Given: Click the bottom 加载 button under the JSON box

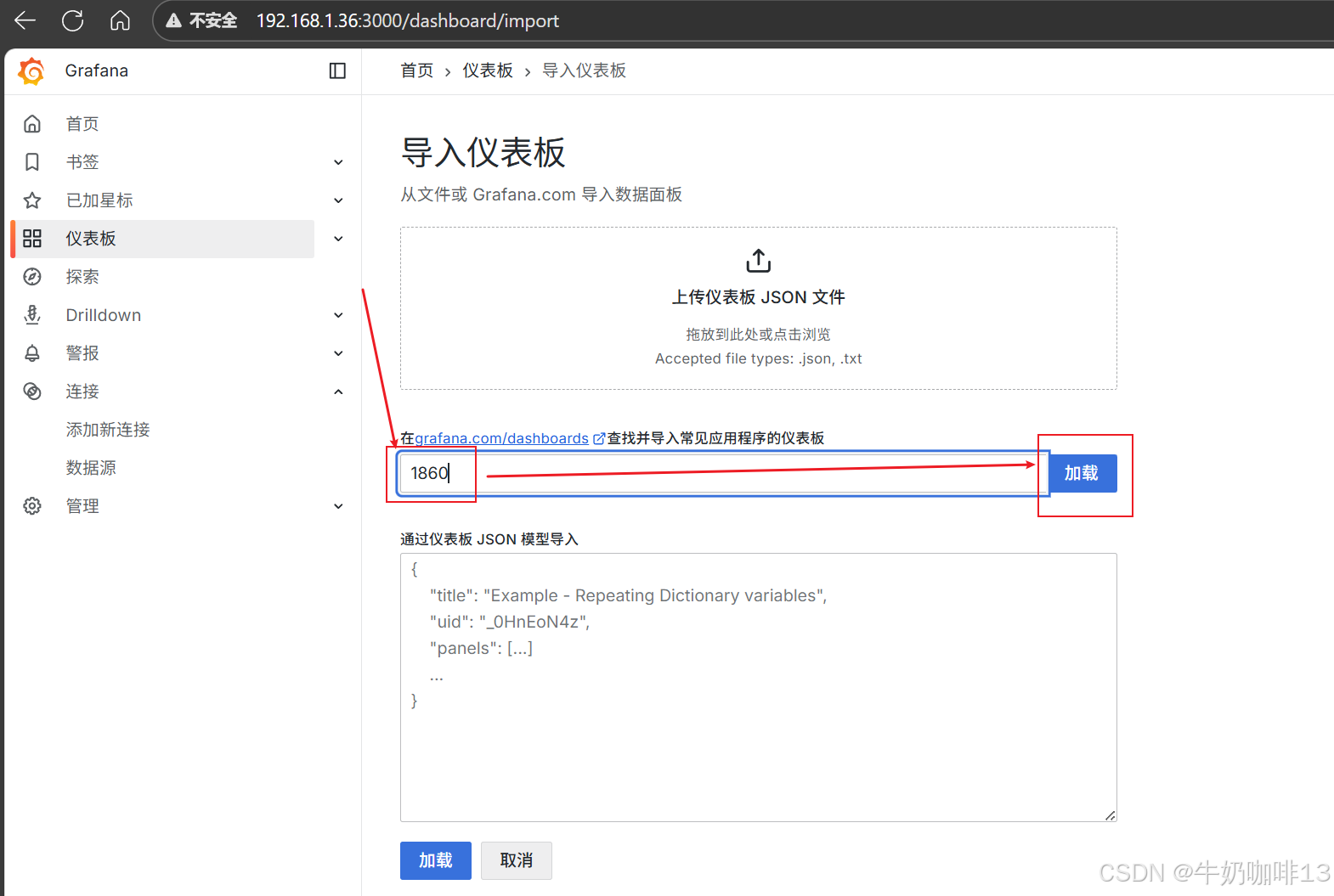Looking at the screenshot, I should 436,860.
